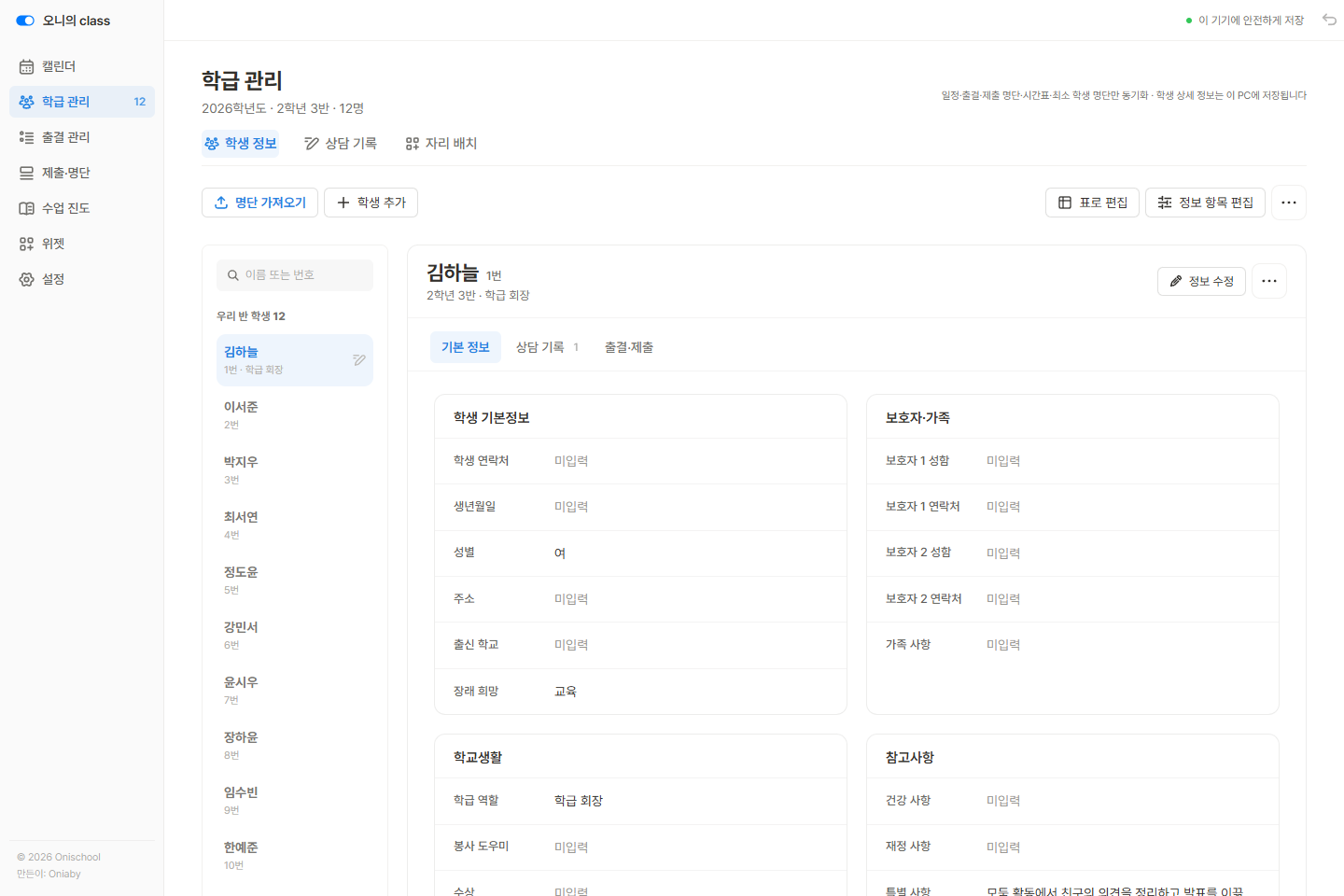Image resolution: width=1344 pixels, height=896 pixels.
Task: Open 정보 항목 편집 settings
Action: click(x=1205, y=203)
